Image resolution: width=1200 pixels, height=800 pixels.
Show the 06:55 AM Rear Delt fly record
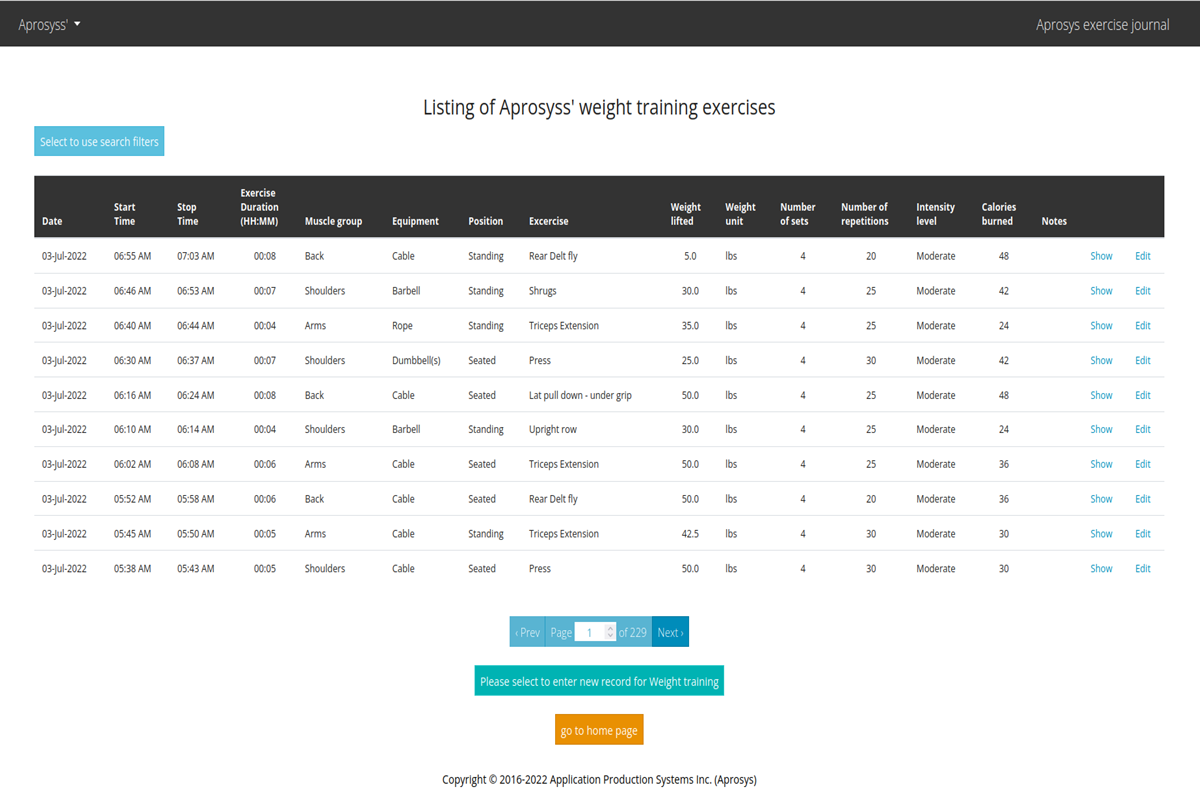pyautogui.click(x=1101, y=256)
